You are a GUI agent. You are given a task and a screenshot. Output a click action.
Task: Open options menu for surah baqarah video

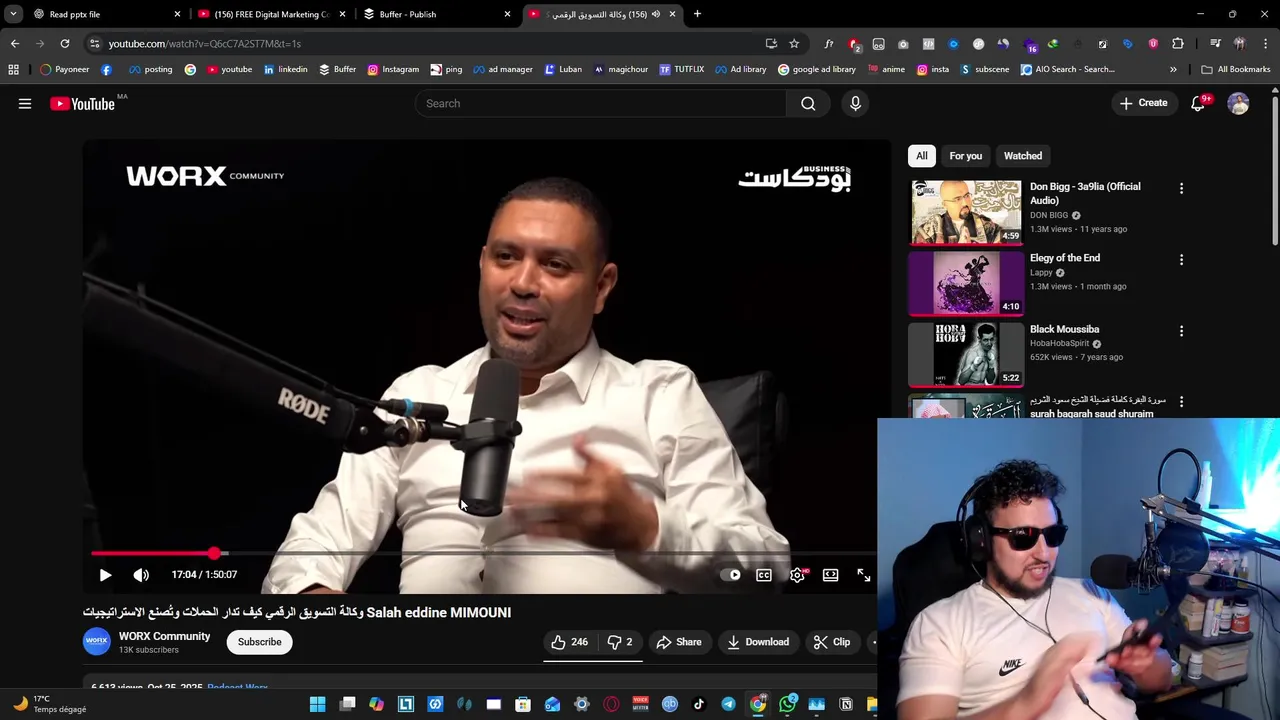click(1181, 401)
